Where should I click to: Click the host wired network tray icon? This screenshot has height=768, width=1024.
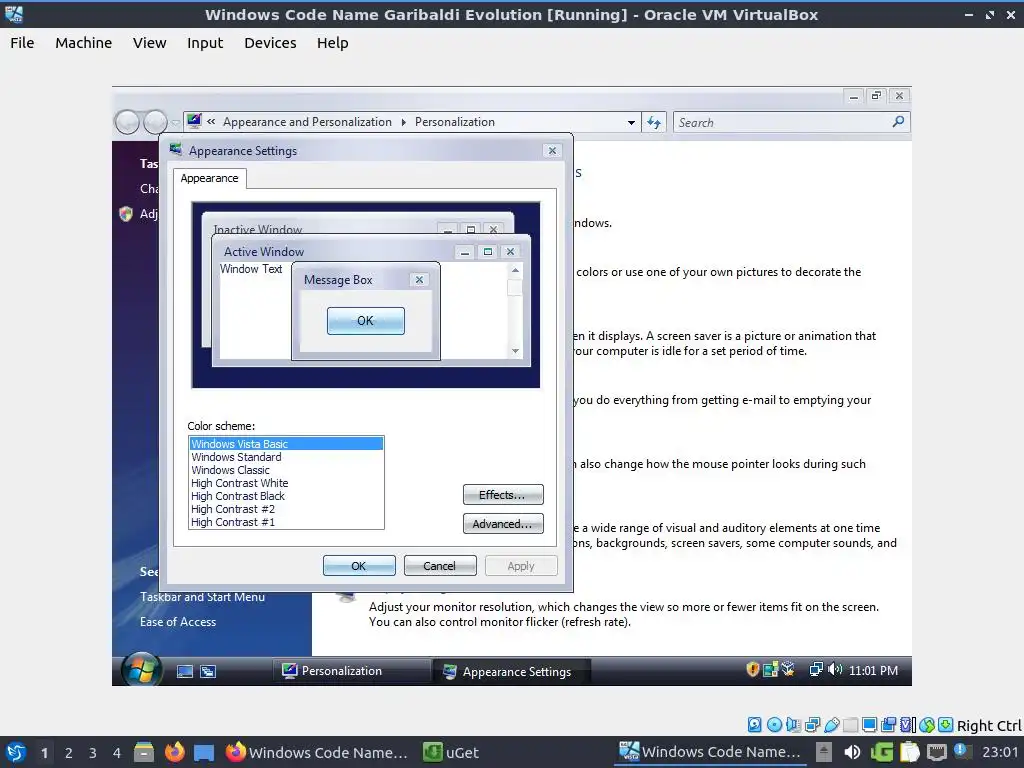[x=936, y=752]
